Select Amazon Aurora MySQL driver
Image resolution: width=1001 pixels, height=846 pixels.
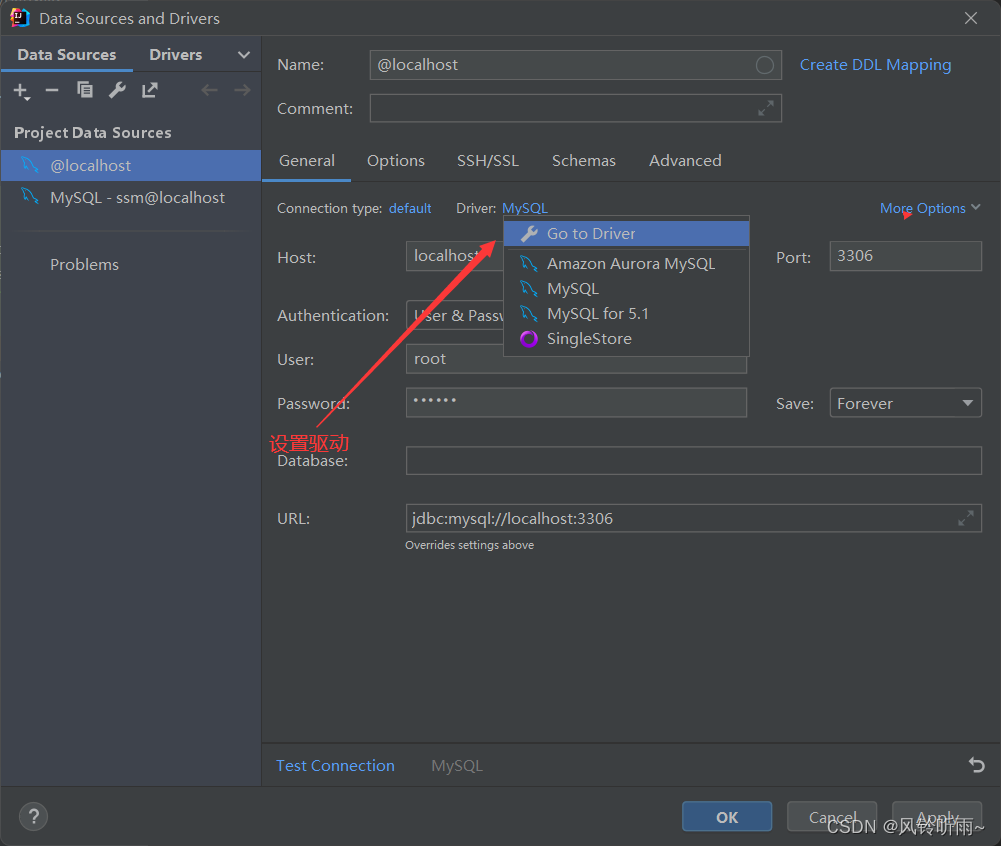coord(626,263)
